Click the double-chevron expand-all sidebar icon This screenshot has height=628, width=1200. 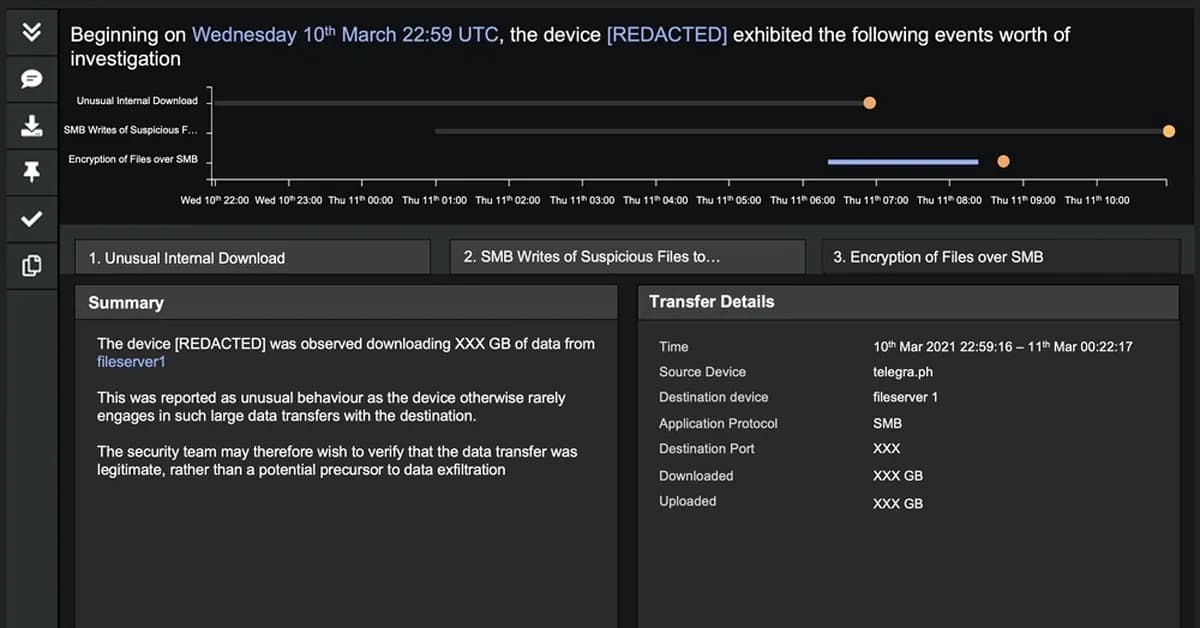click(x=31, y=31)
